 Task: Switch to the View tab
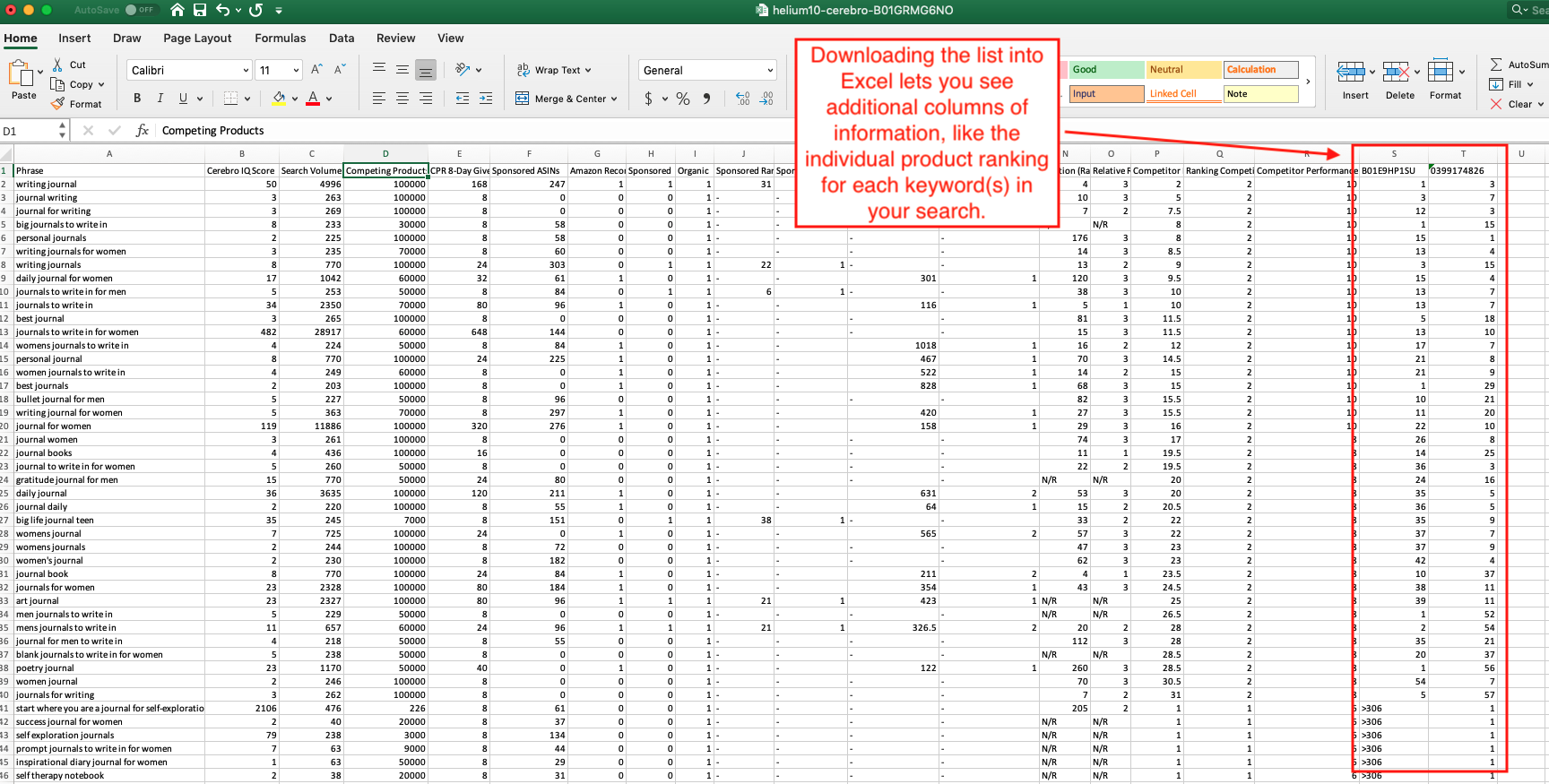point(451,38)
